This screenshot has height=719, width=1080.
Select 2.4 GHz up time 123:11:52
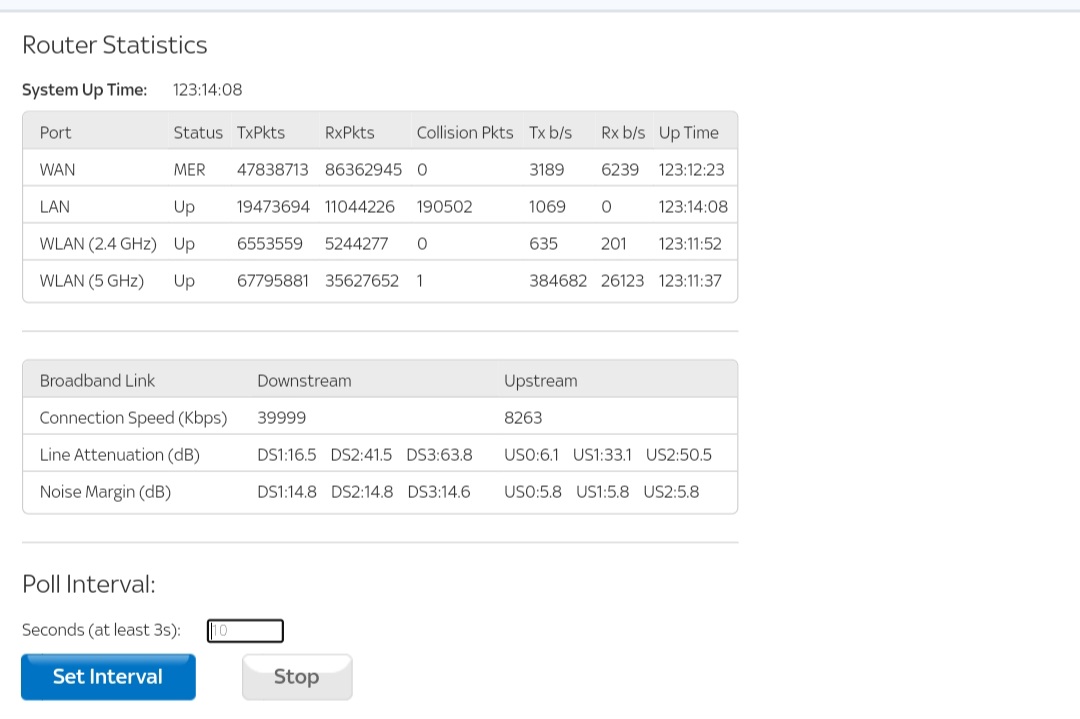690,244
